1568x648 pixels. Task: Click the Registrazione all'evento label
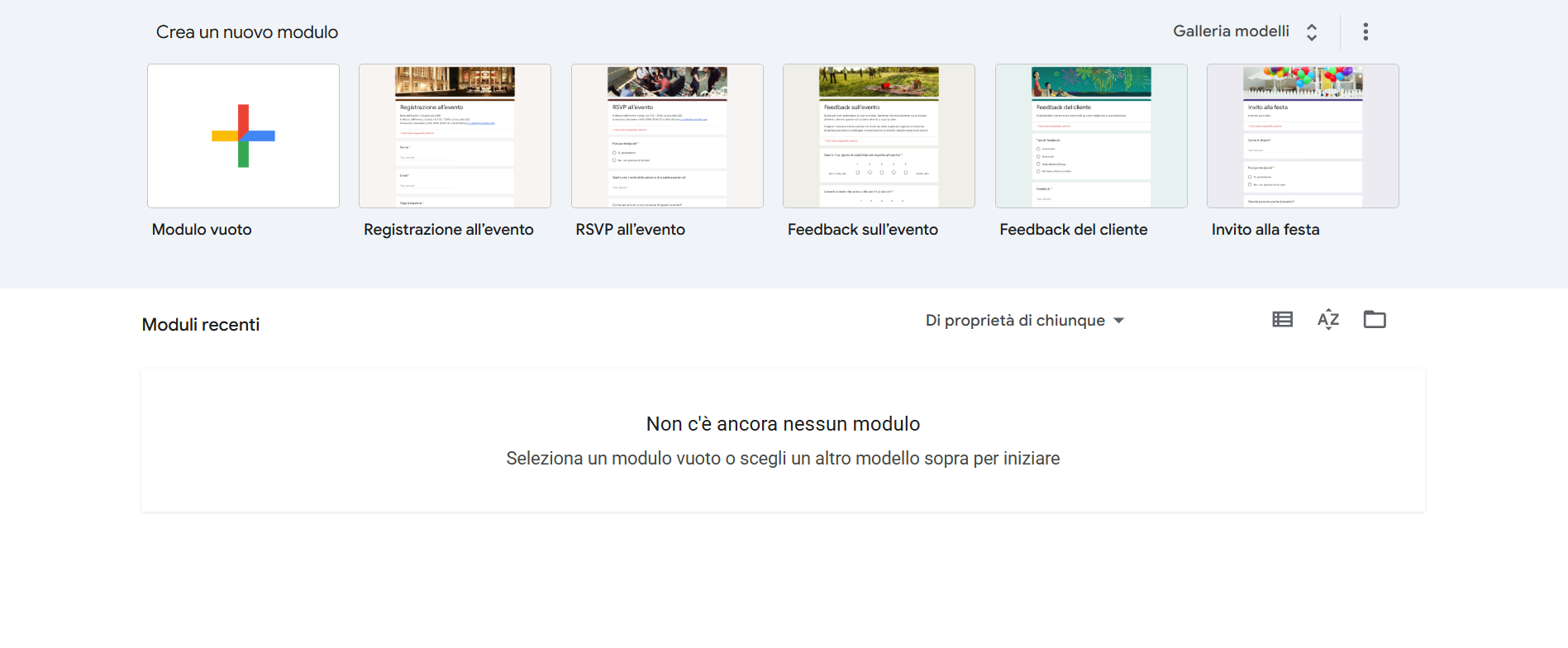click(x=449, y=230)
